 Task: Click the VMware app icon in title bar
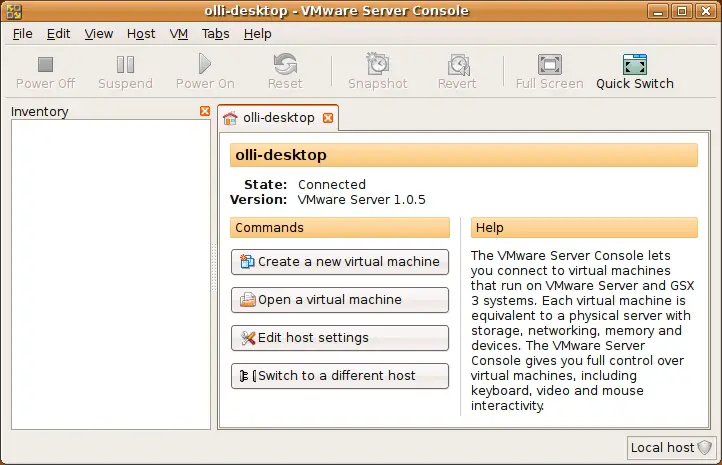tap(14, 11)
